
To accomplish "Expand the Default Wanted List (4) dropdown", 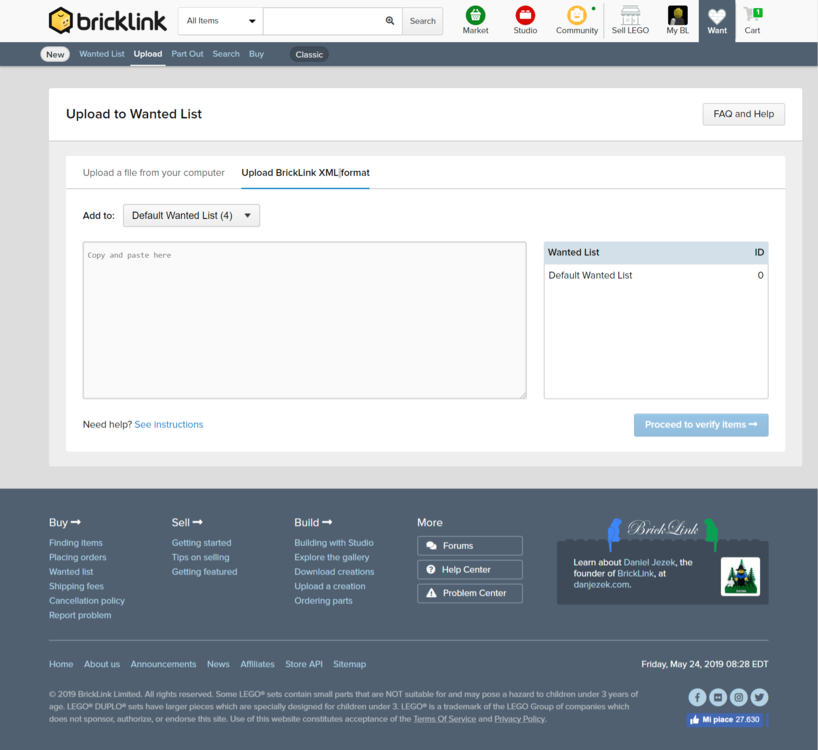I will (x=191, y=215).
